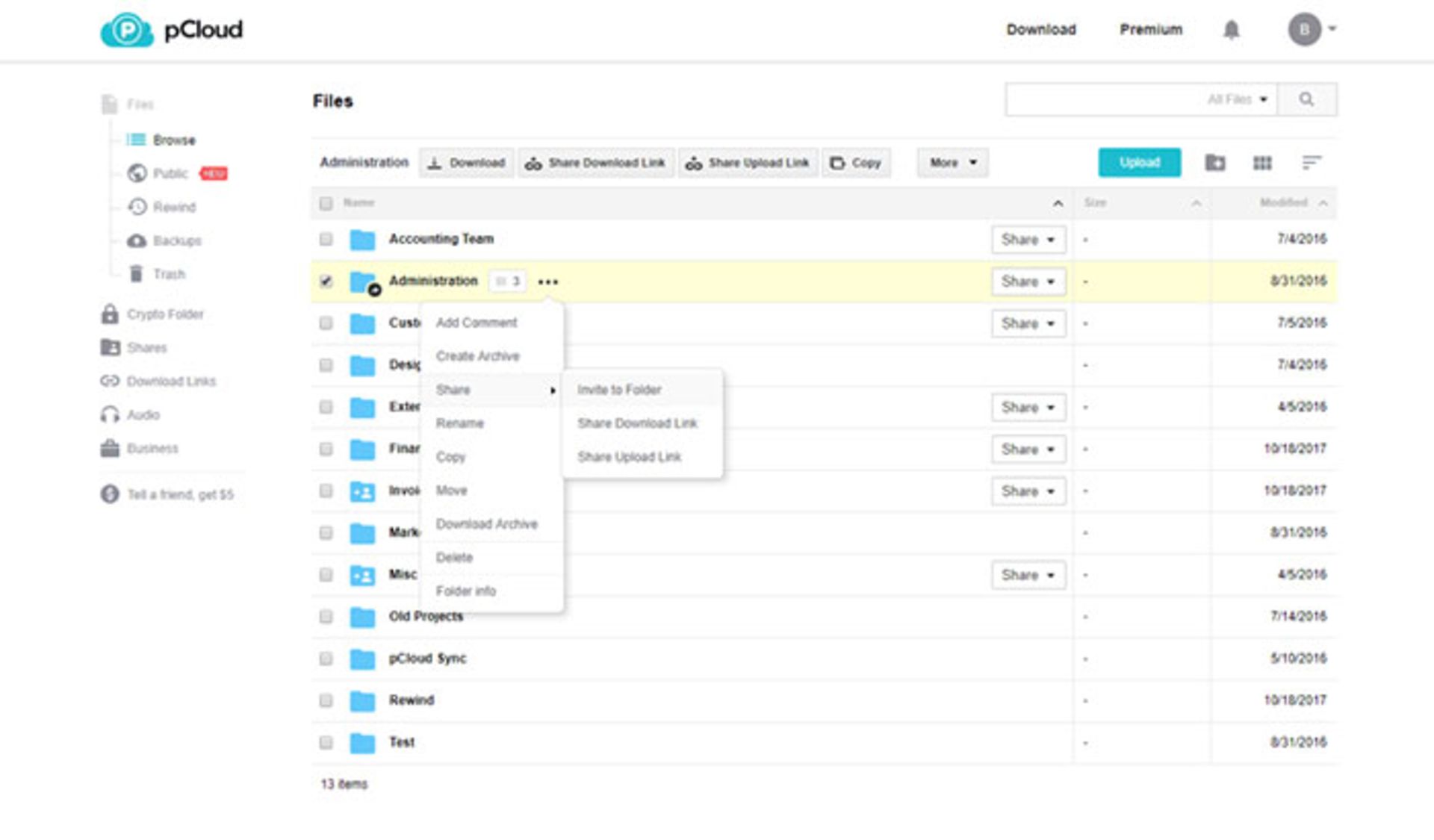
Task: Open Rewind in the sidebar
Action: click(x=173, y=207)
